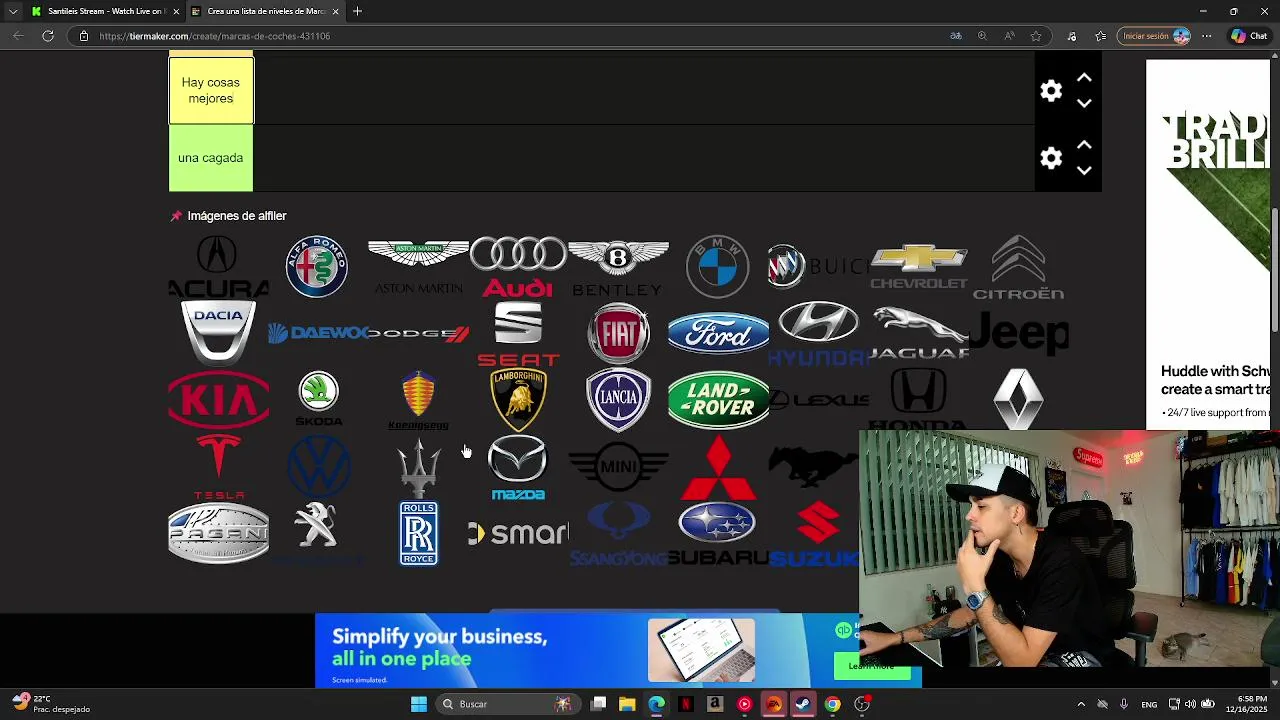Open Windows Start menu
This screenshot has height=720, width=1280.
point(419,704)
